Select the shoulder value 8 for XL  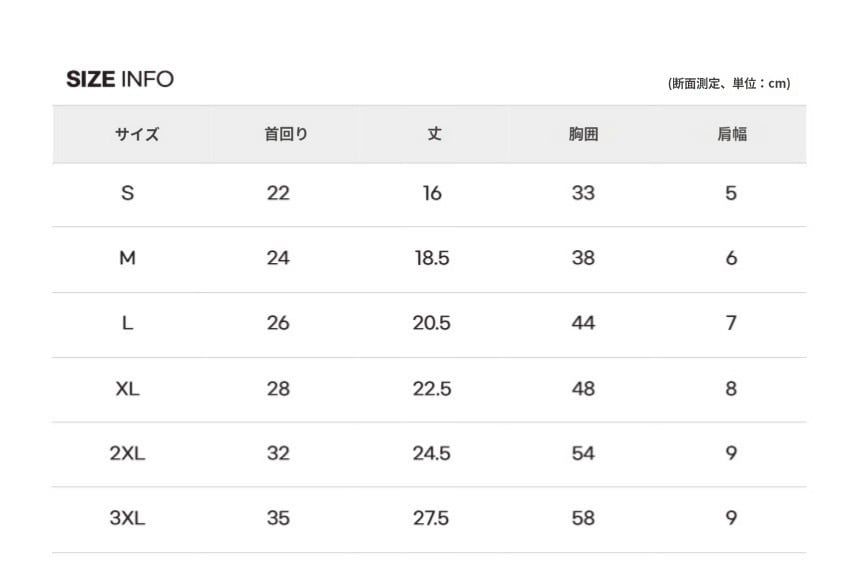coord(731,388)
